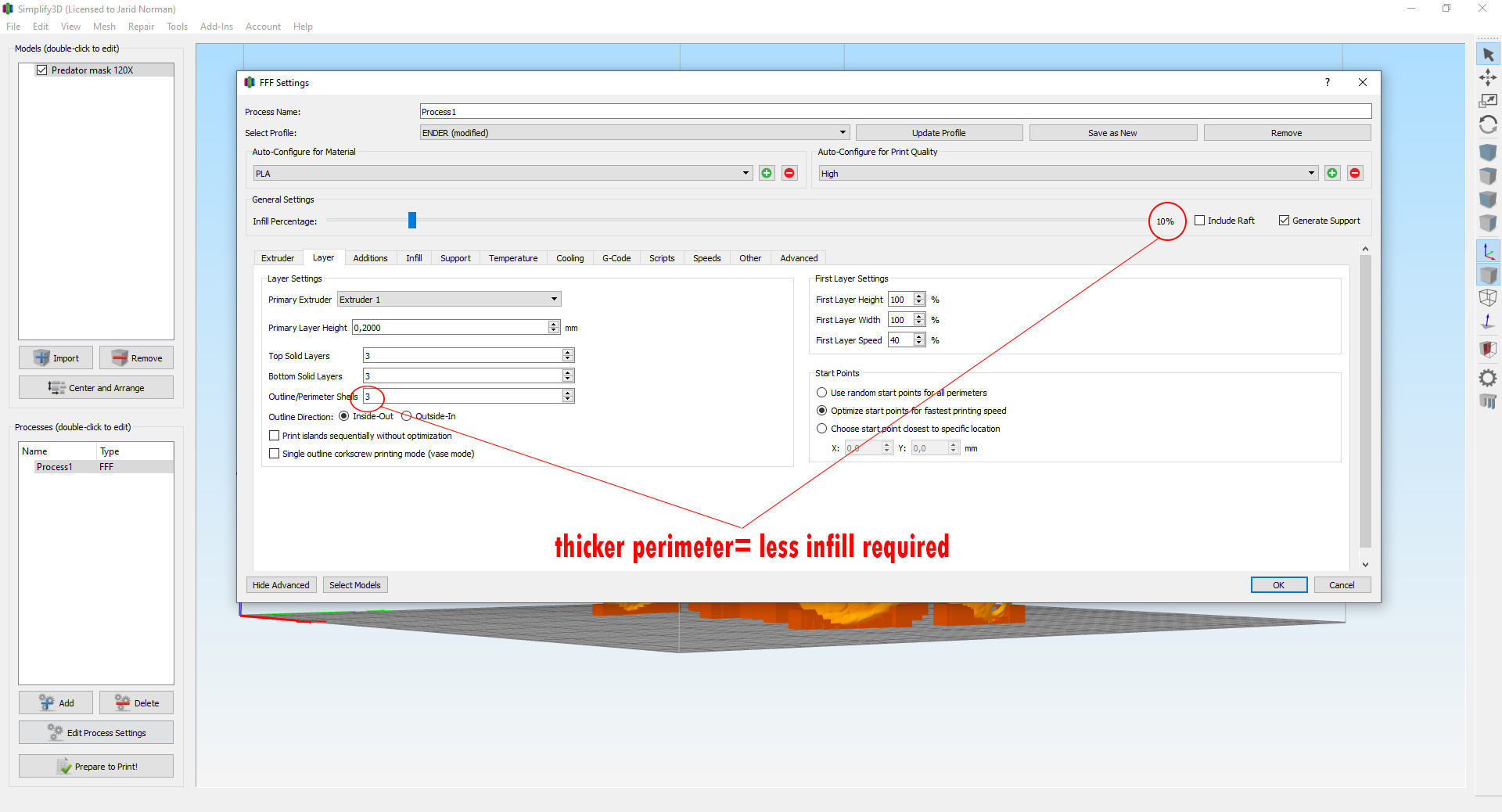The image size is (1502, 812).
Task: Toggle the Predator mask 120X model checkbox
Action: click(x=42, y=70)
